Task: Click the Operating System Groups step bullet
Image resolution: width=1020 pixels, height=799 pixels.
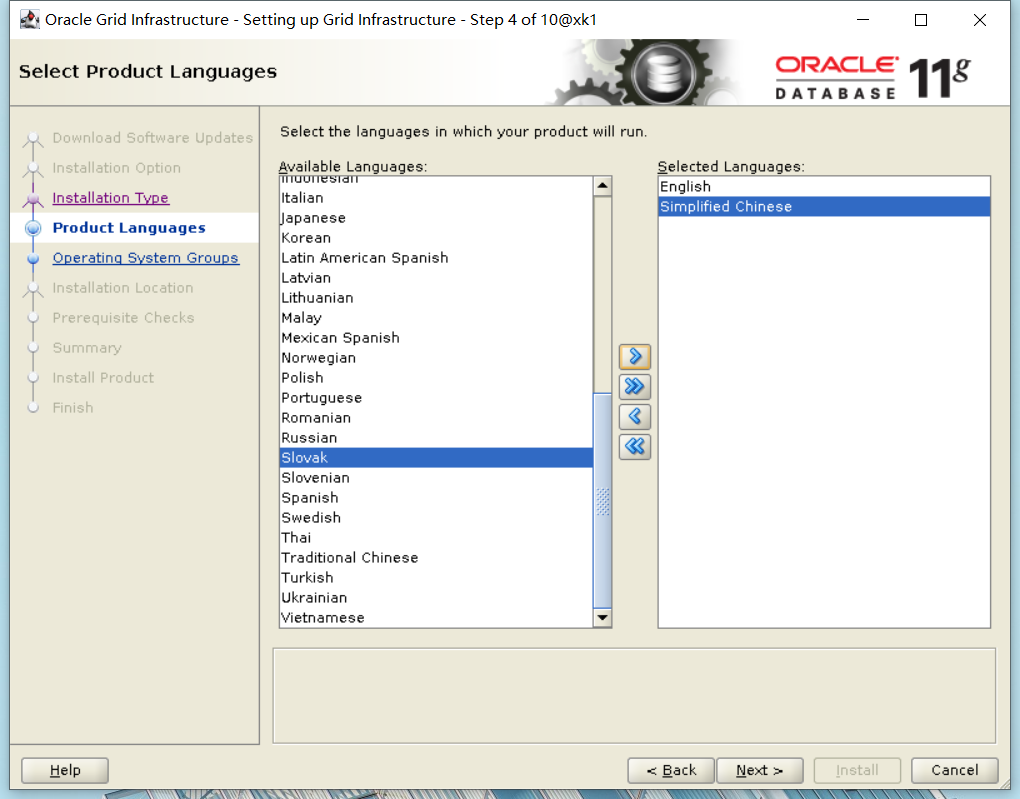Action: click(x=33, y=258)
